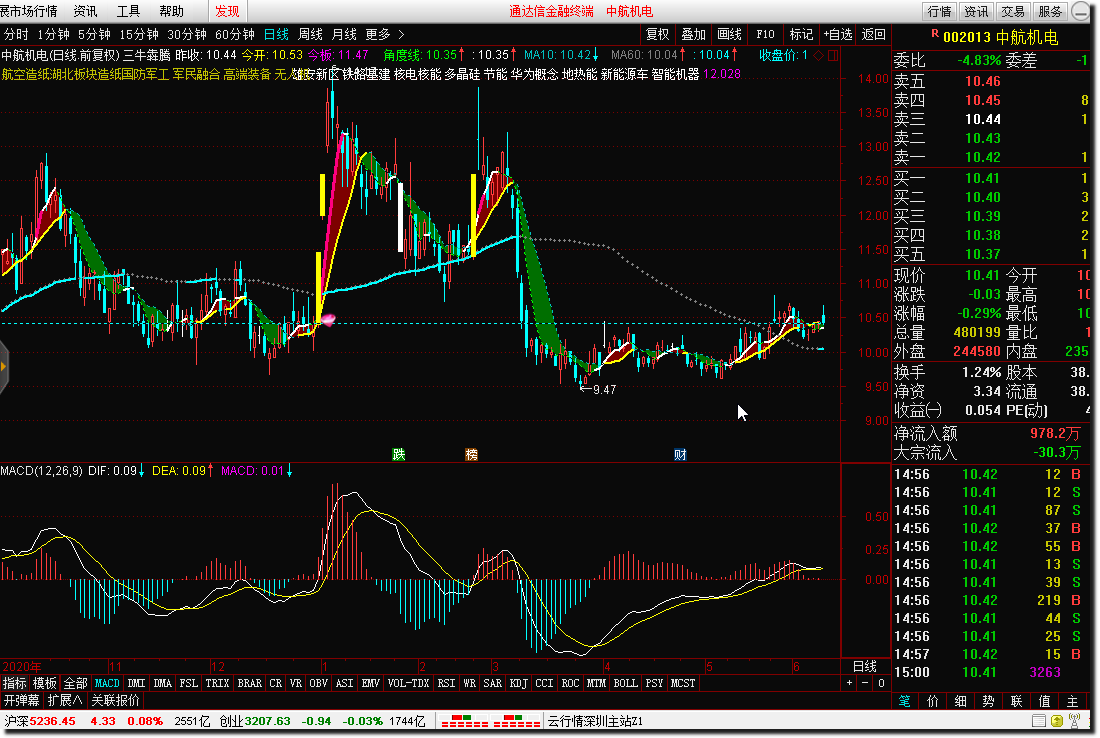
Task: Click the top-right 服务 service button
Action: [x=1050, y=11]
